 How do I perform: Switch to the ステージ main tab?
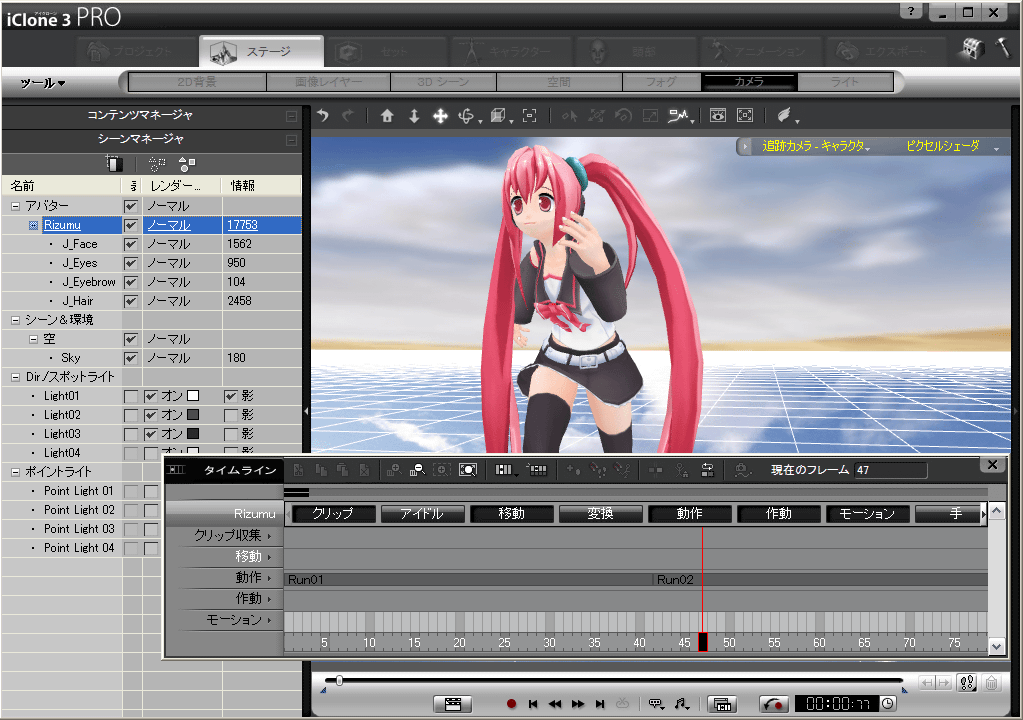(262, 51)
